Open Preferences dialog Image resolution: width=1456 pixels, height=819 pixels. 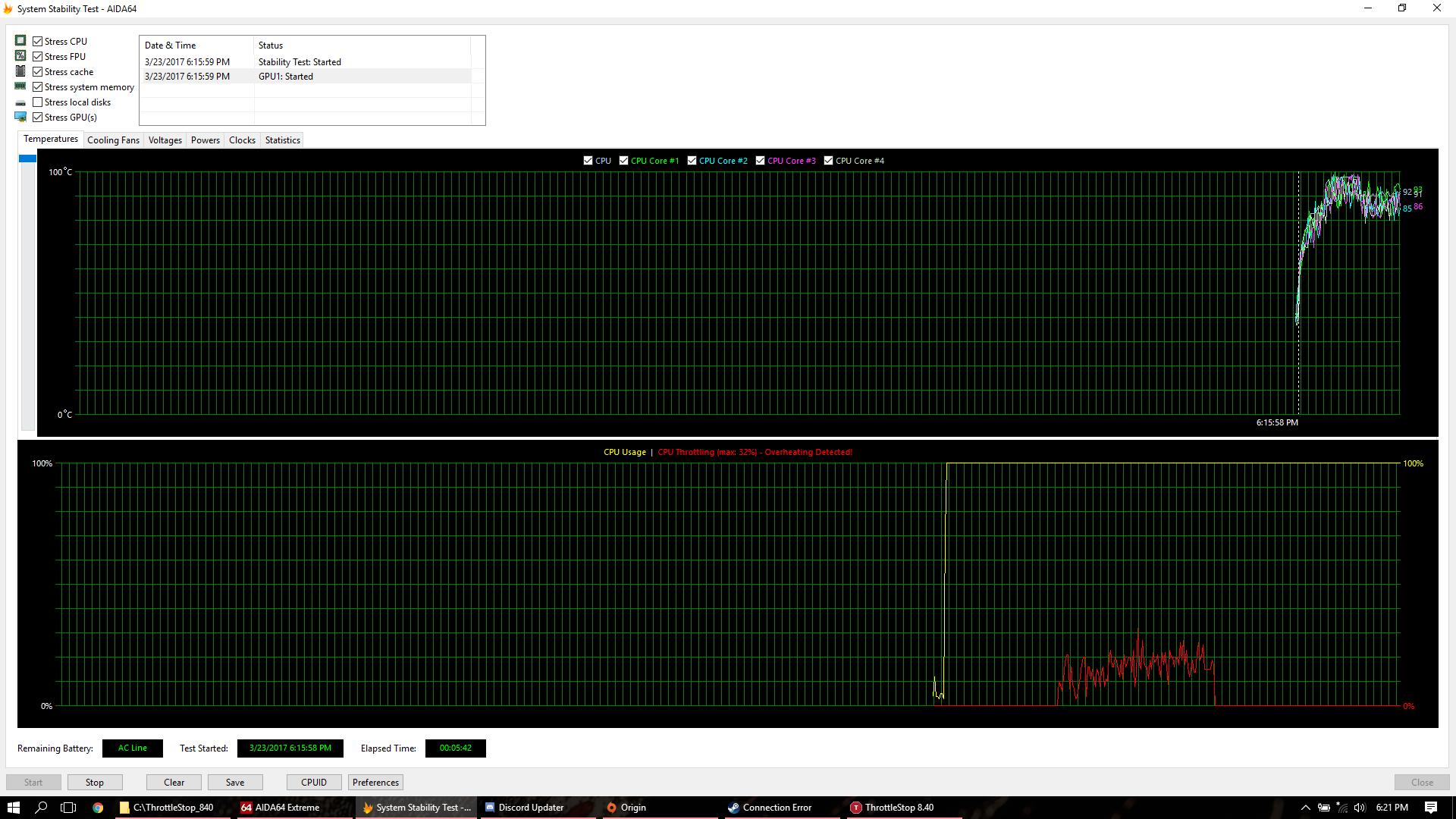click(x=375, y=782)
